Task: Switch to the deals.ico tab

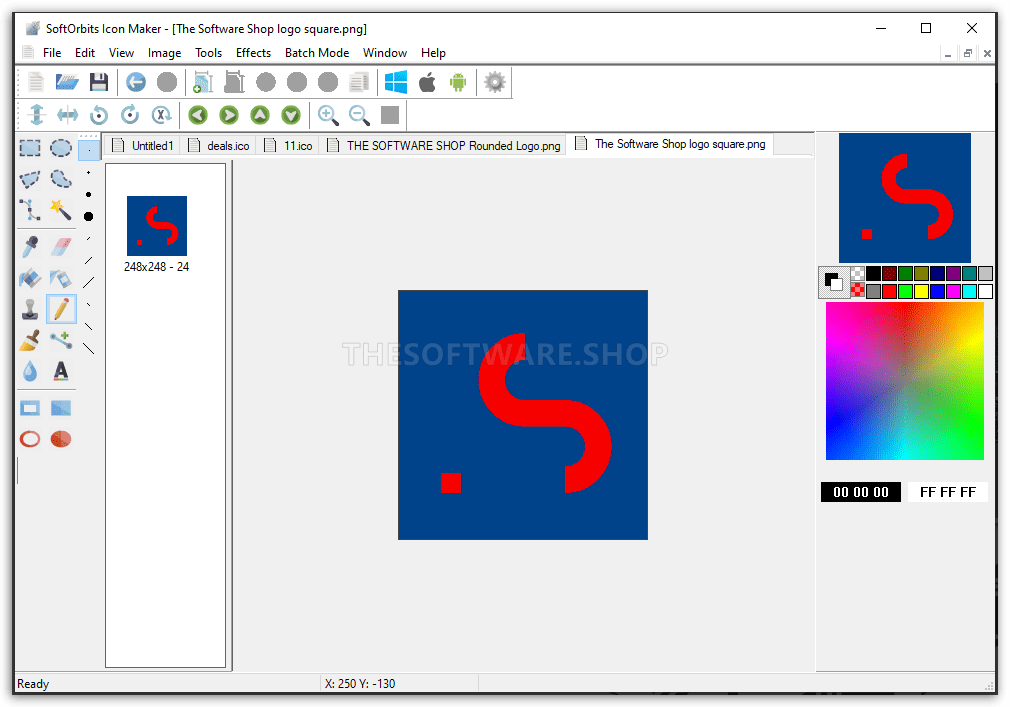Action: click(x=219, y=146)
